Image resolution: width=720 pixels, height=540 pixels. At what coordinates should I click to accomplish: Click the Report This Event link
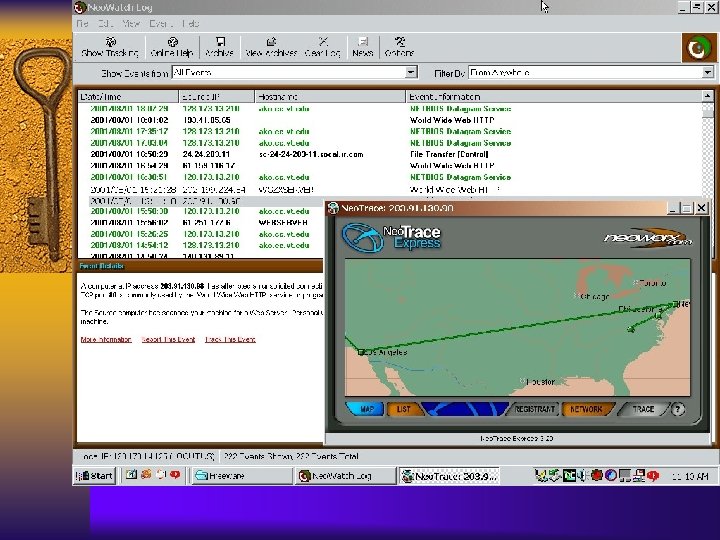(168, 339)
